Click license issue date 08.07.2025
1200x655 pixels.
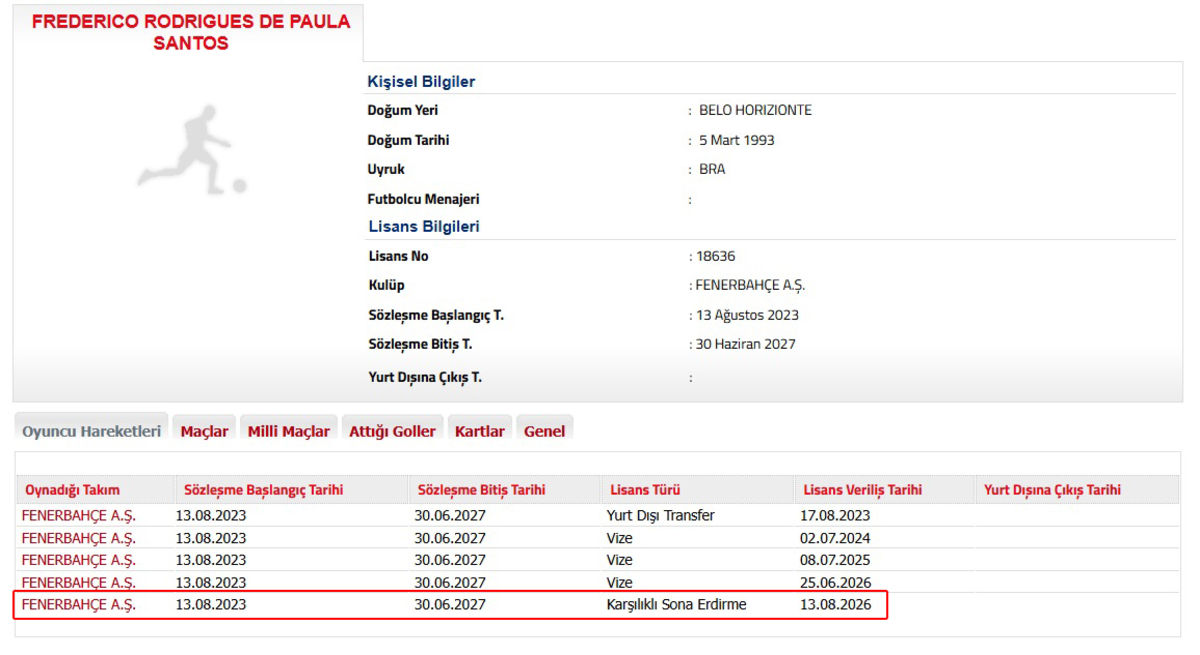pyautogui.click(x=835, y=560)
